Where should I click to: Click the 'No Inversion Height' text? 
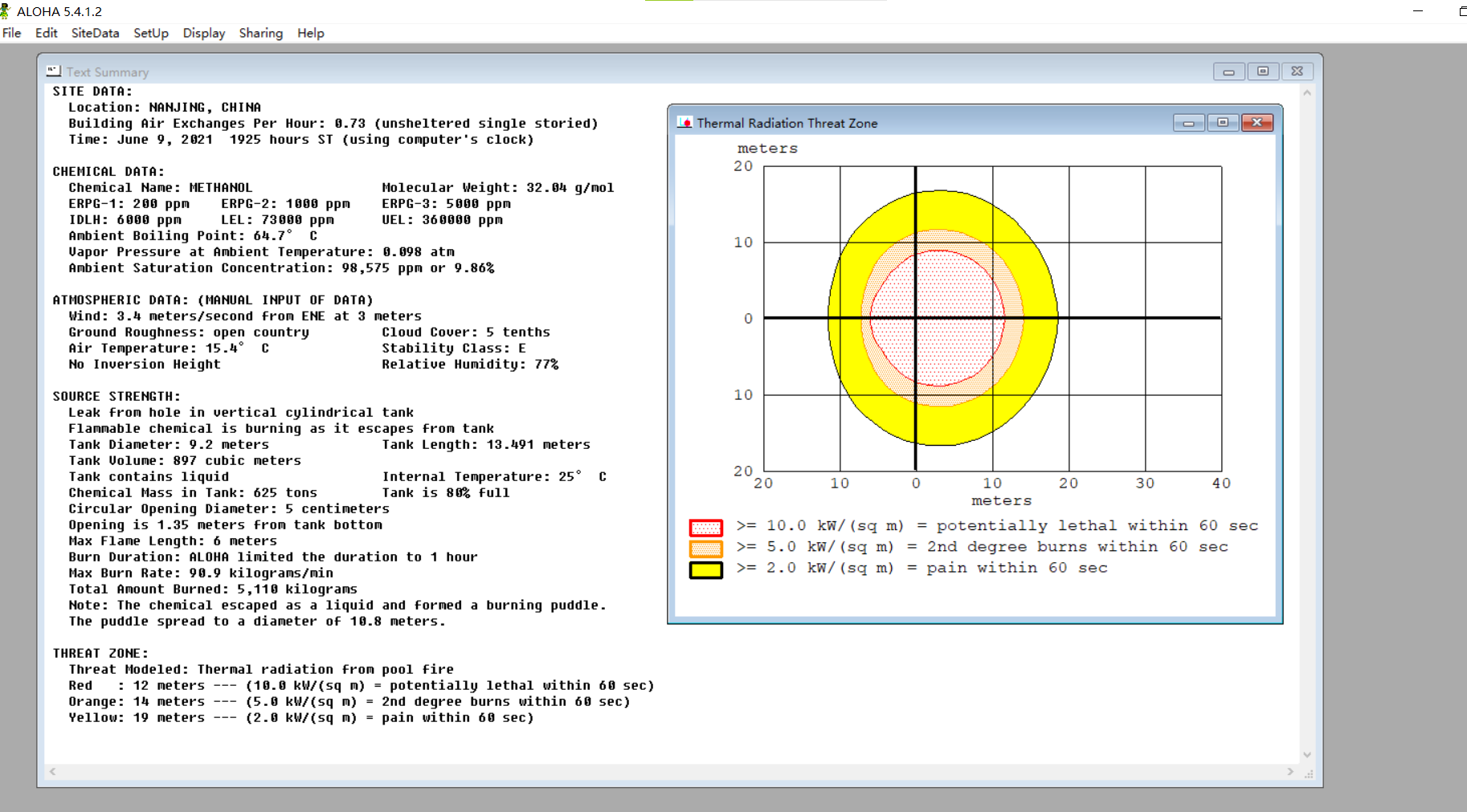[x=145, y=365]
